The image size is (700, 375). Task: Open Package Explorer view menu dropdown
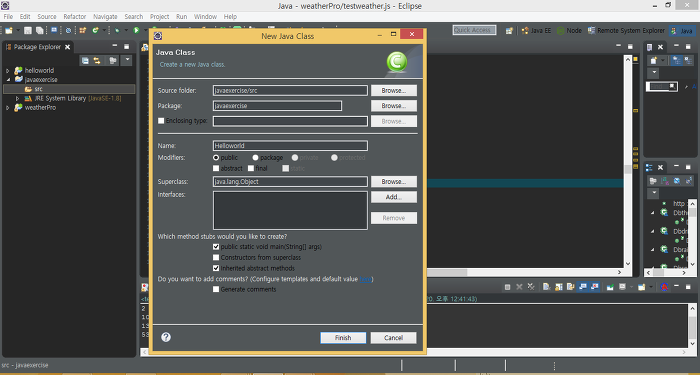coord(128,59)
